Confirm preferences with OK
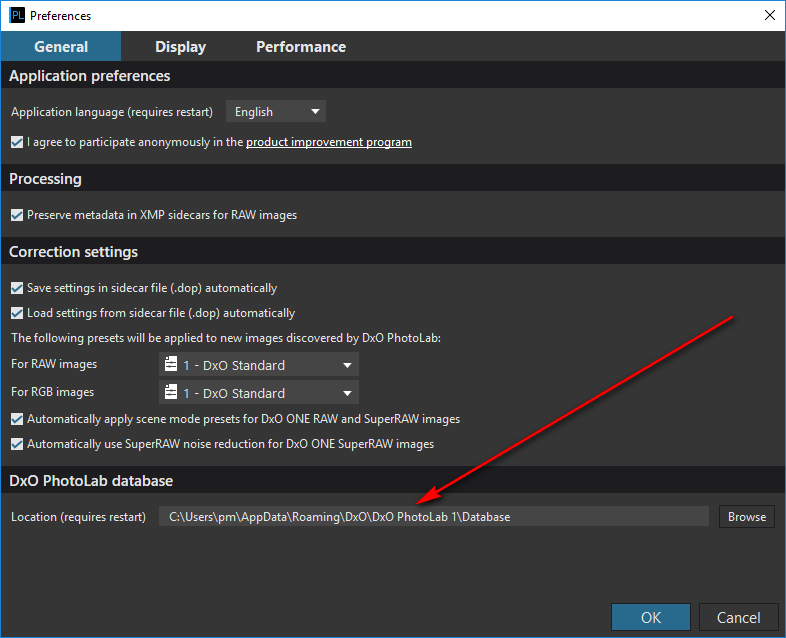786x638 pixels. (x=651, y=617)
